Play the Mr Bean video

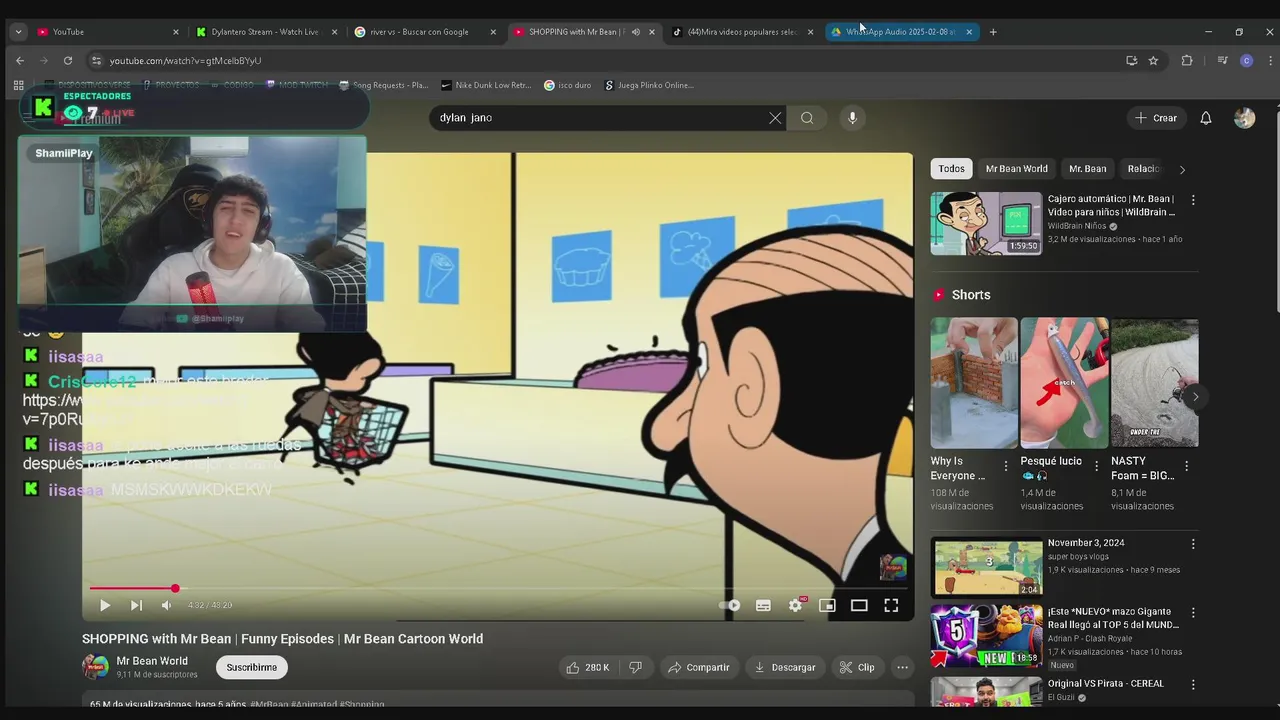[x=105, y=605]
